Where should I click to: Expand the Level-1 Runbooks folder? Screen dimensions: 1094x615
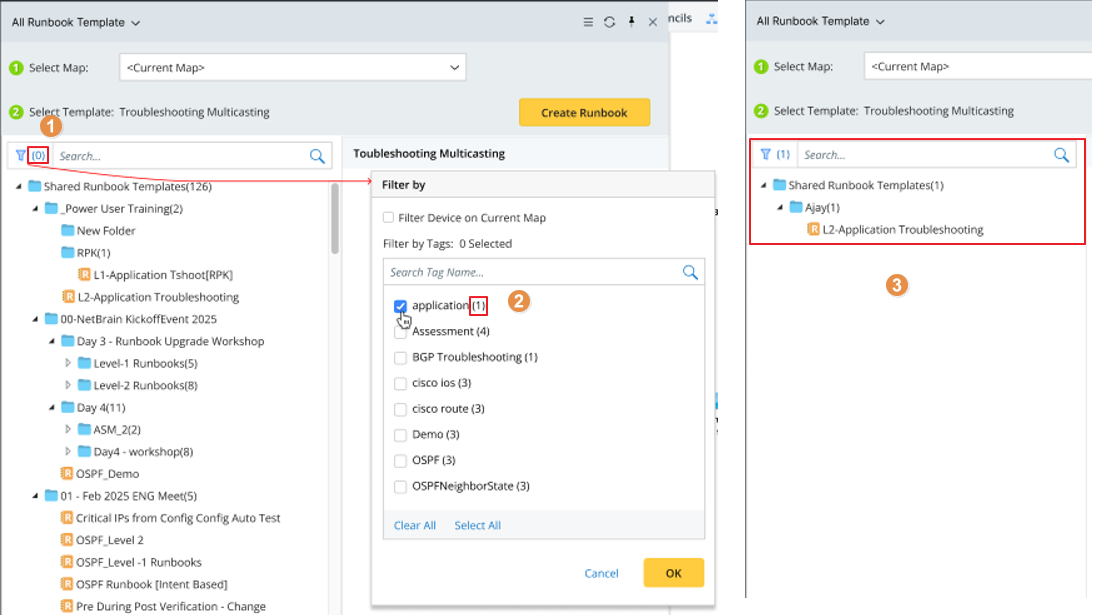coord(69,363)
